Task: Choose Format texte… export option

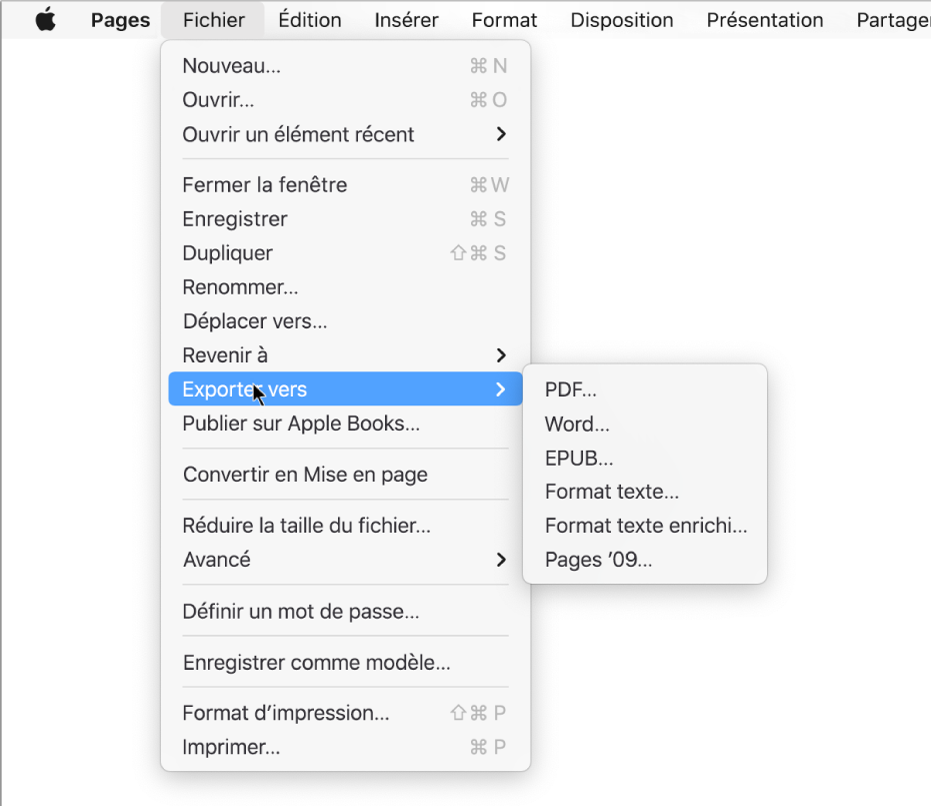Action: coord(645,491)
